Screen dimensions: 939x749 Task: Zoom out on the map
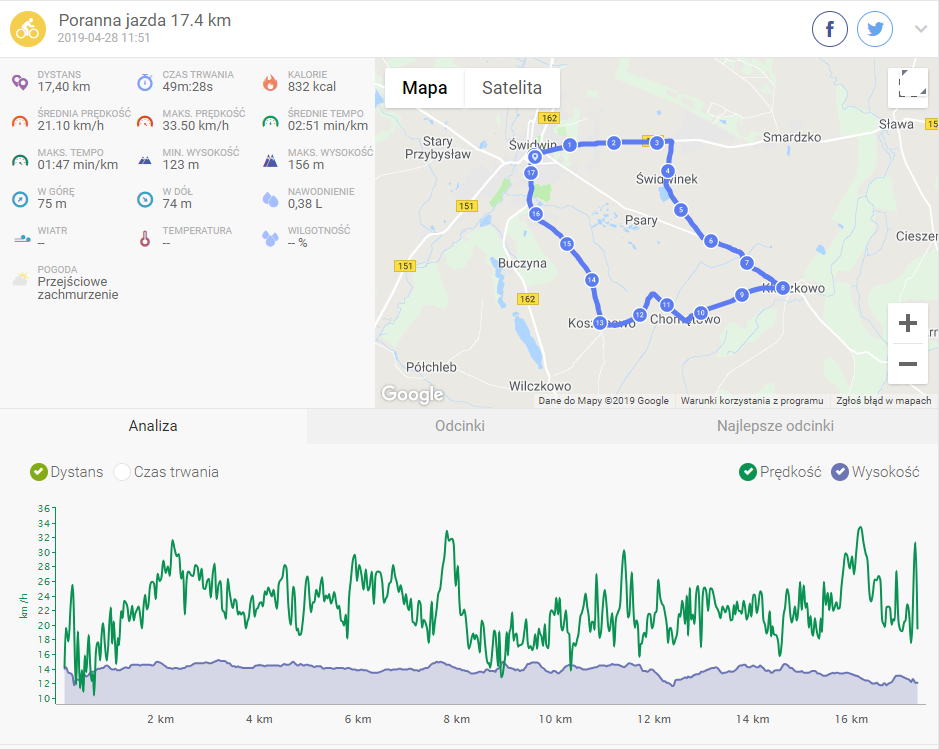(908, 364)
